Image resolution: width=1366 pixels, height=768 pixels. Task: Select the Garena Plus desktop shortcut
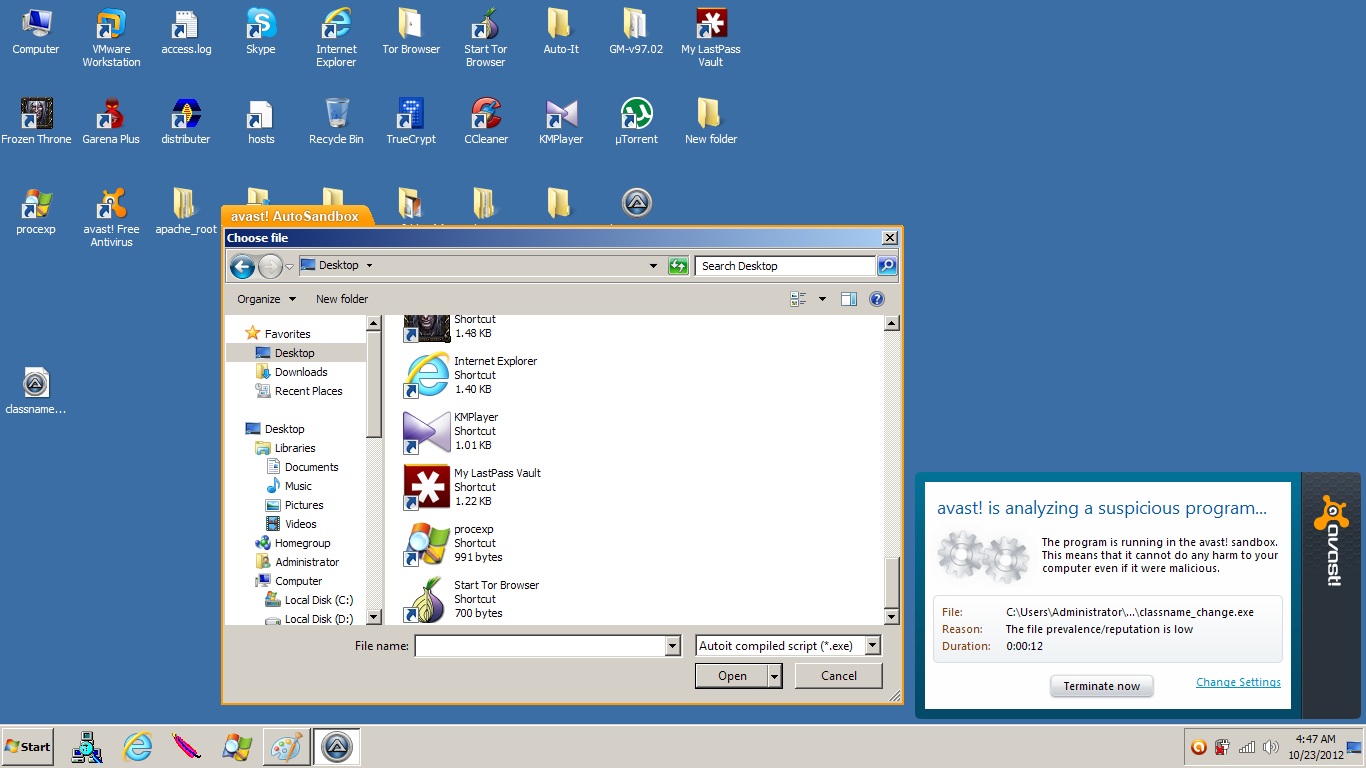click(111, 122)
